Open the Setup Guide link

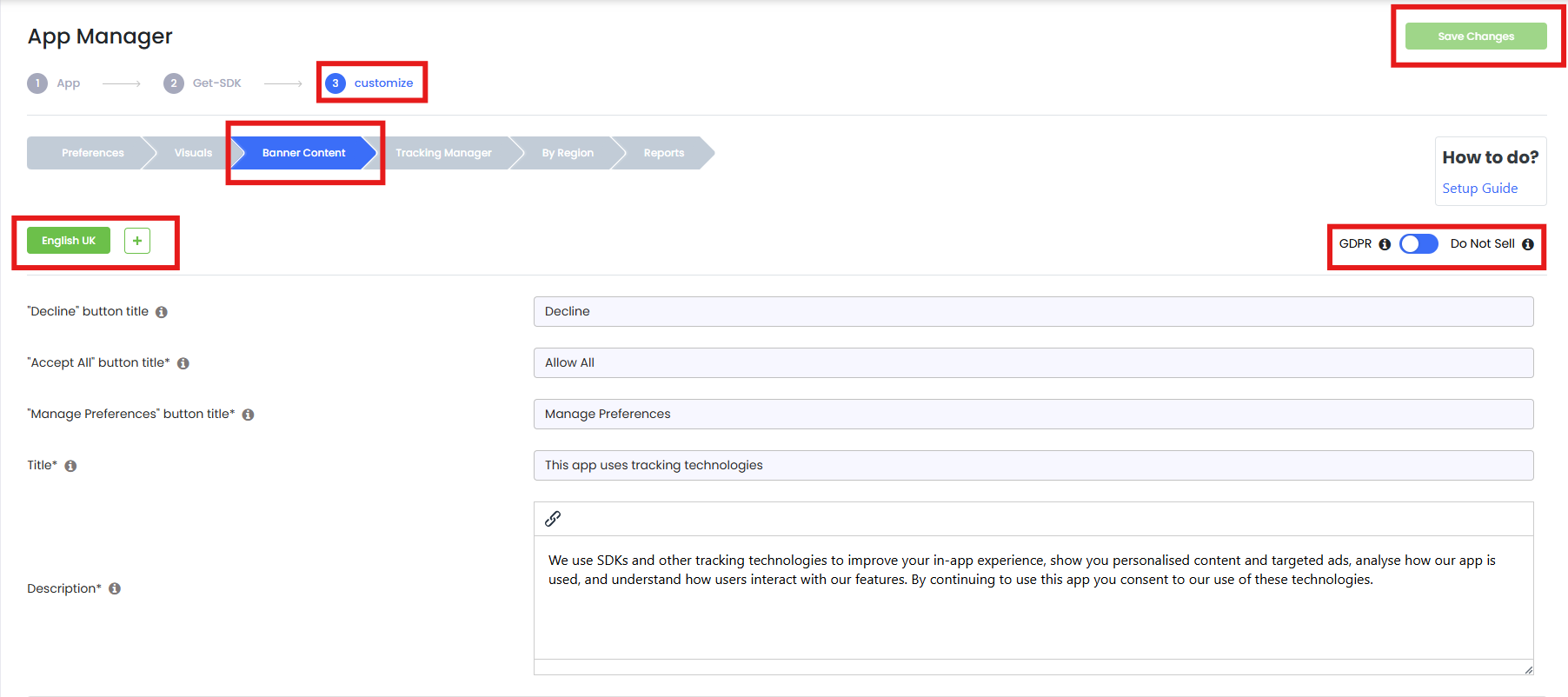pyautogui.click(x=1480, y=189)
